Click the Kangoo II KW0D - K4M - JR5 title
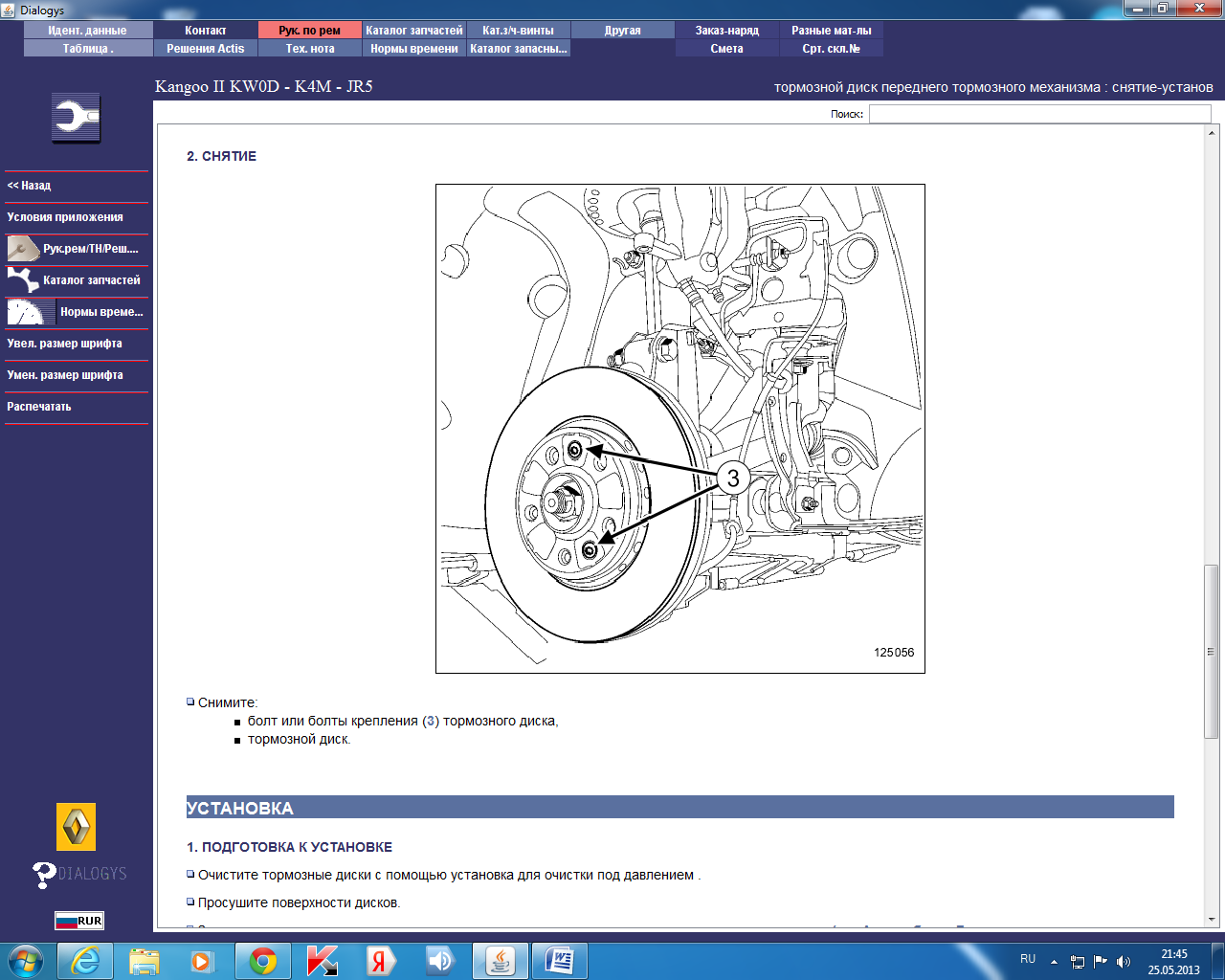The width and height of the screenshot is (1225, 980). [x=264, y=86]
